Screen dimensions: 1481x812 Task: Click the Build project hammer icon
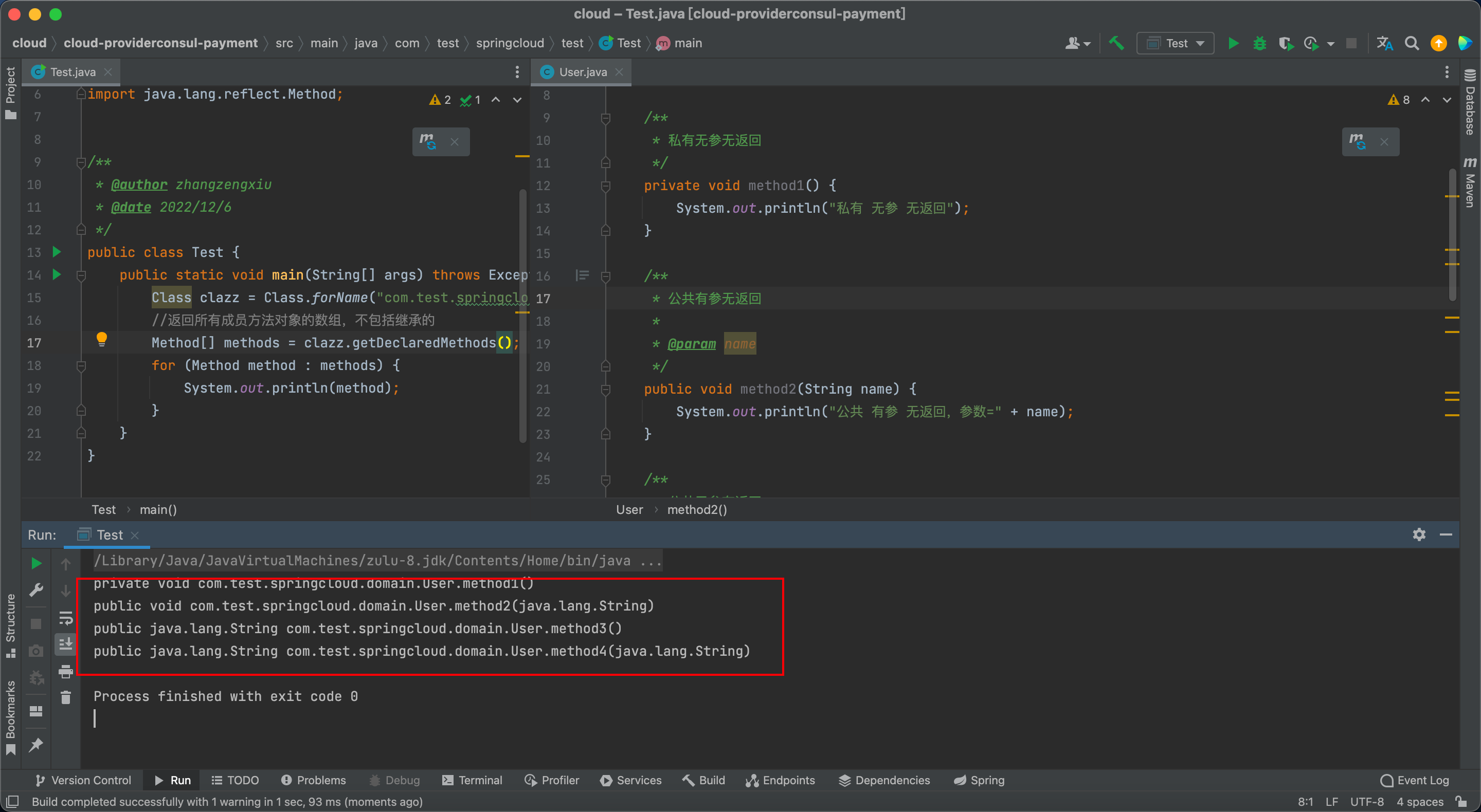tap(1116, 43)
